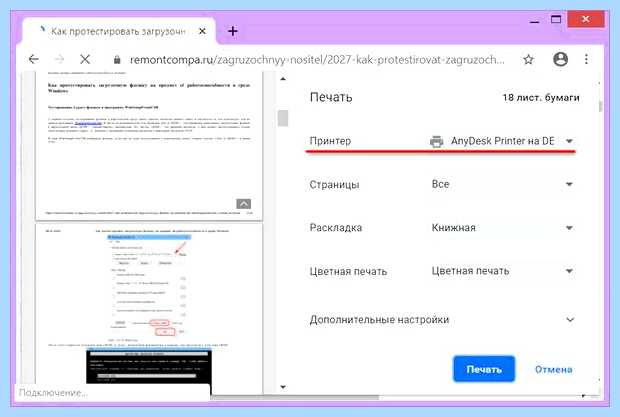Open the user profile avatar icon

[x=560, y=59]
